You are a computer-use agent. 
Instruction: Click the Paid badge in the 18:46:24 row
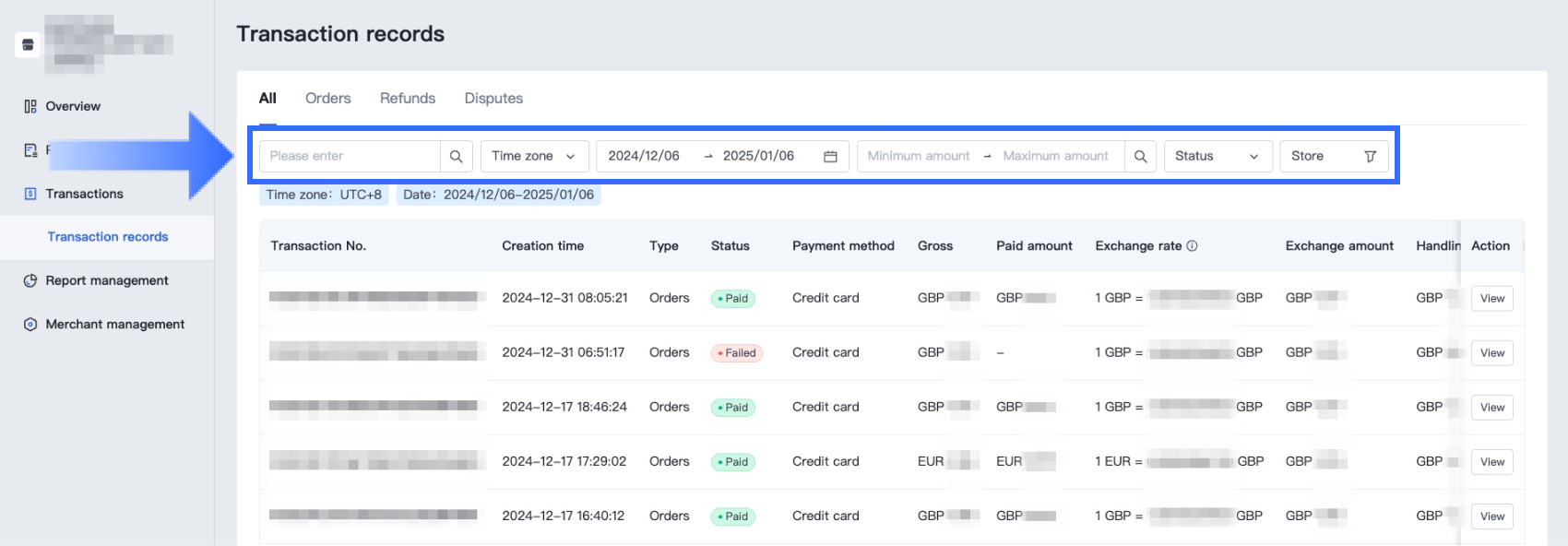733,408
